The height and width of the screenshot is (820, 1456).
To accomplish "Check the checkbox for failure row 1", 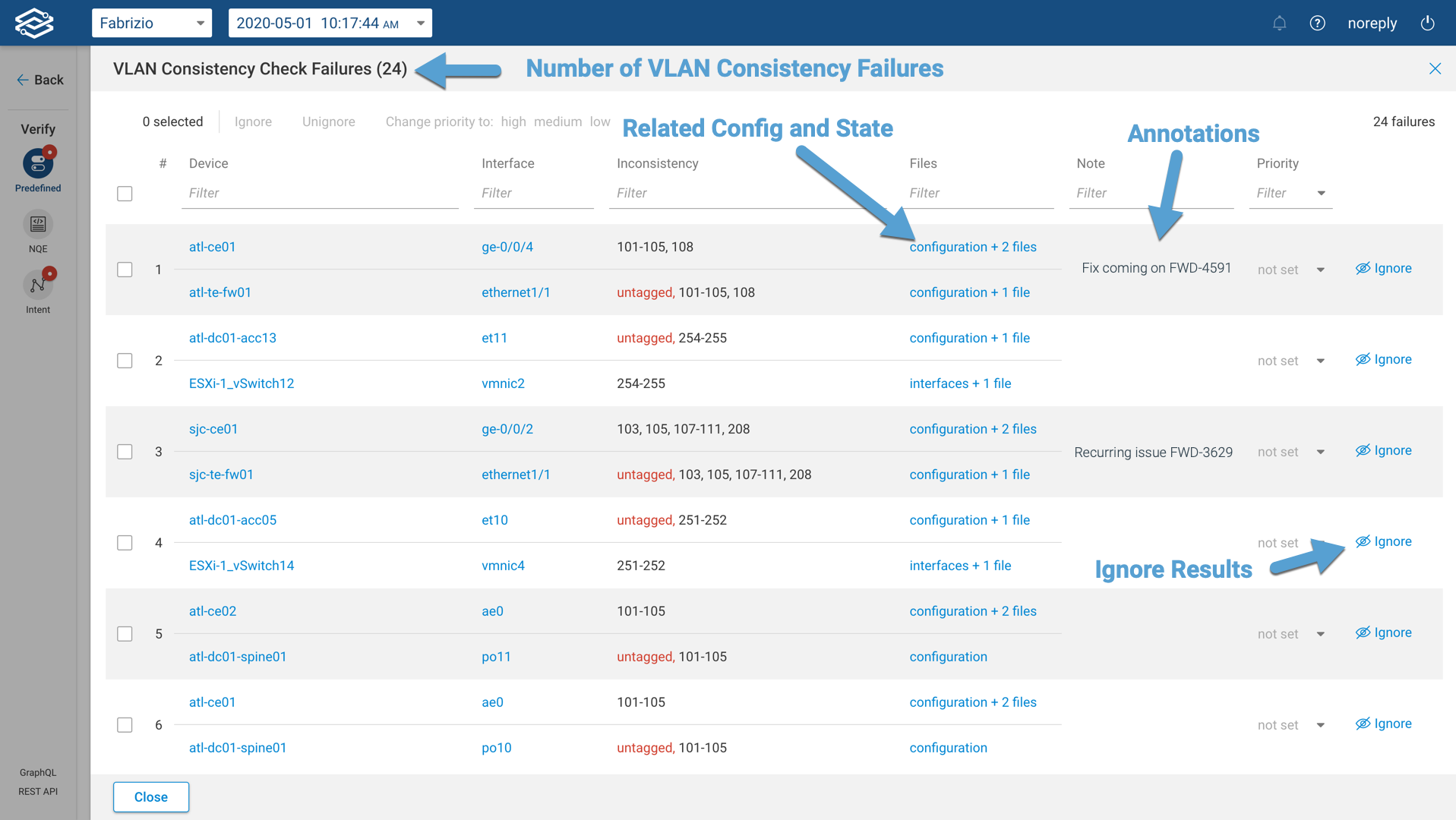I will click(x=125, y=269).
